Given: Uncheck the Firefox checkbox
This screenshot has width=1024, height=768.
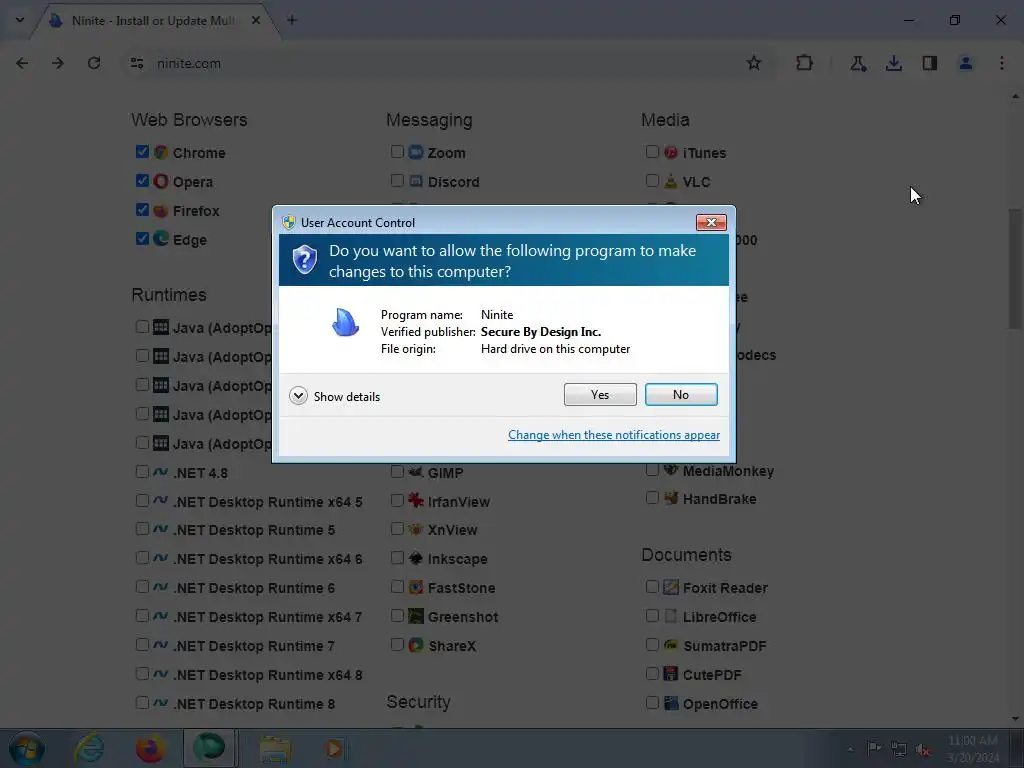Looking at the screenshot, I should [x=142, y=210].
